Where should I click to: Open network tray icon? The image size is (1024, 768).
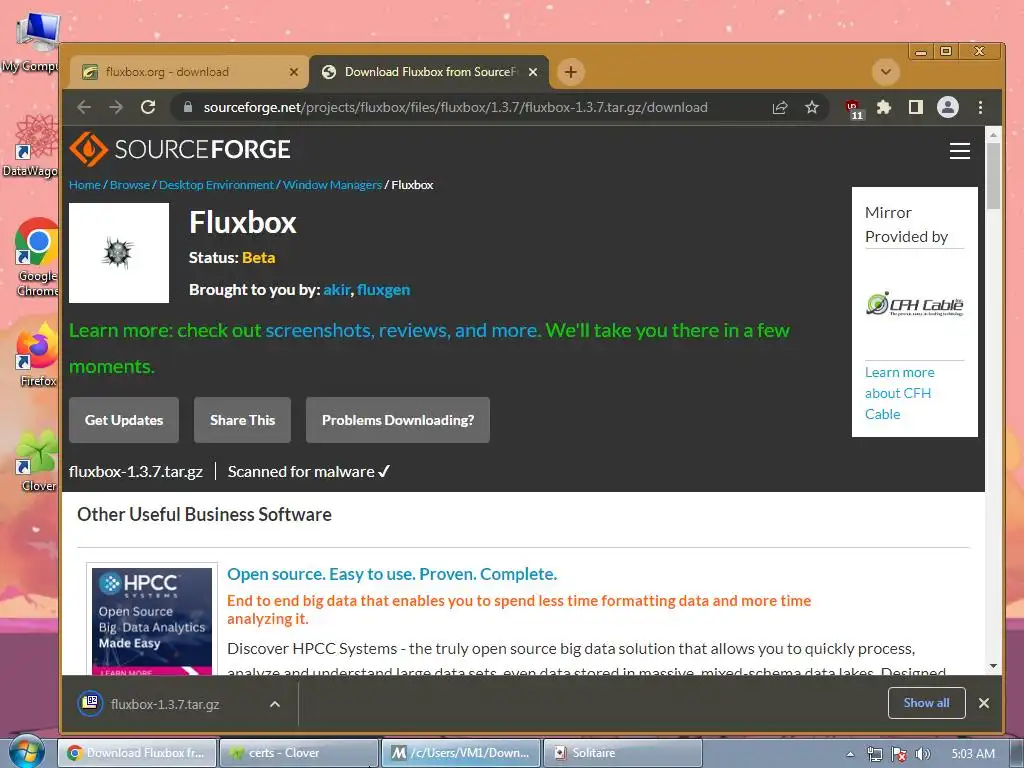pyautogui.click(x=874, y=754)
